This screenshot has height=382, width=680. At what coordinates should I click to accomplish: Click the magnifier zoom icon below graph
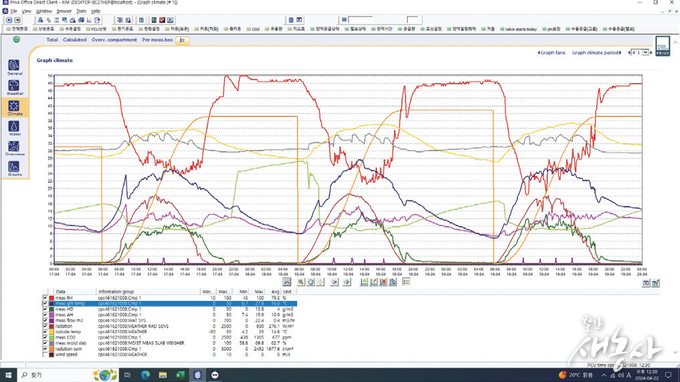(x=301, y=282)
